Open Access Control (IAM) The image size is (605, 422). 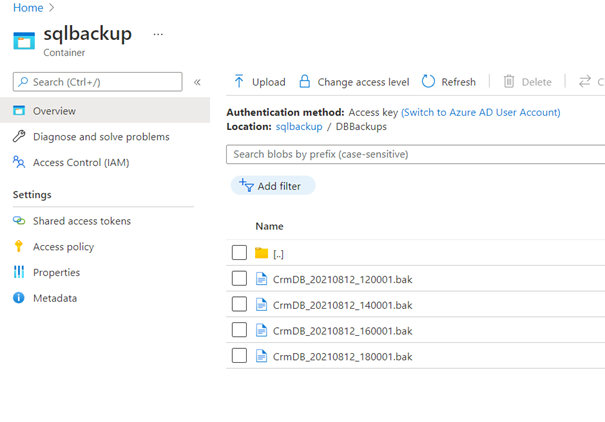[81, 162]
